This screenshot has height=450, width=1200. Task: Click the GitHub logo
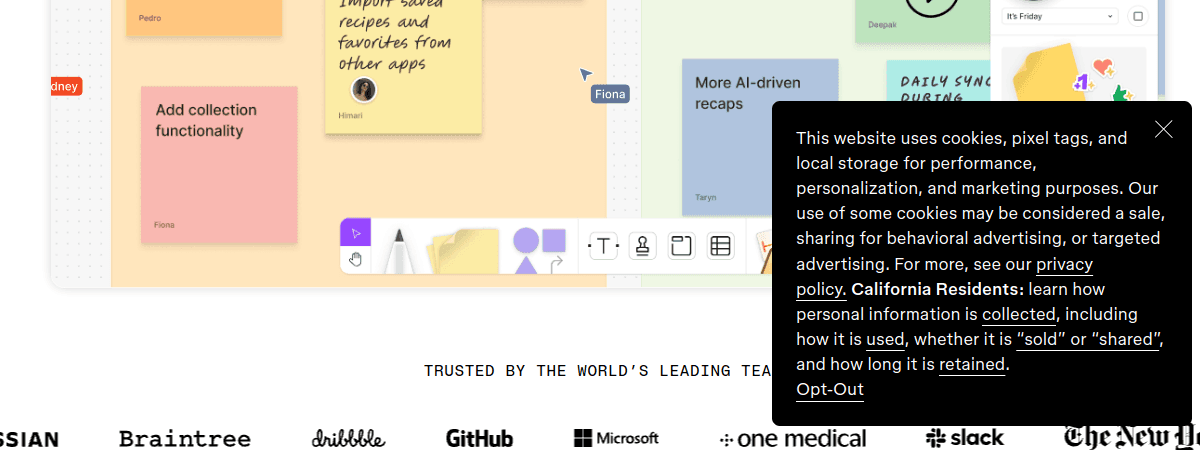coord(479,438)
